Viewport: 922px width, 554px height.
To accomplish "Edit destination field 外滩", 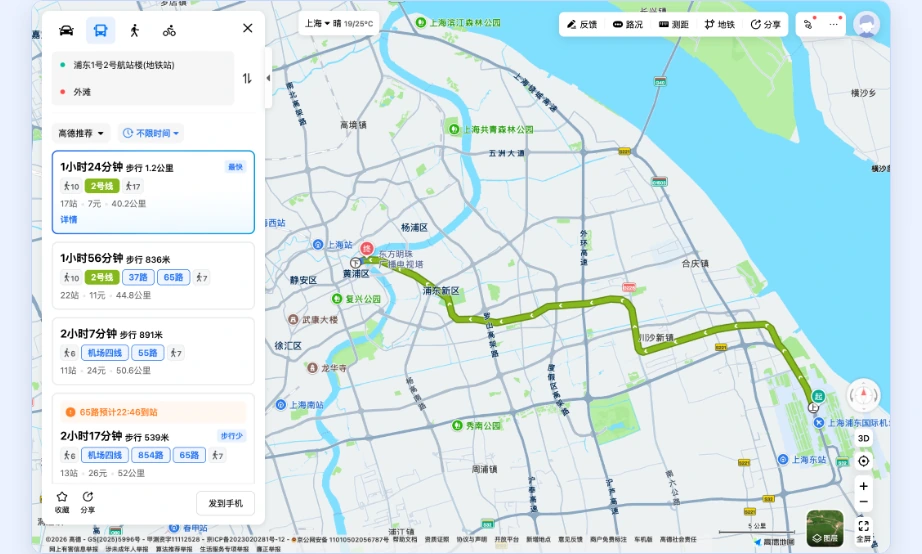I will tap(143, 92).
